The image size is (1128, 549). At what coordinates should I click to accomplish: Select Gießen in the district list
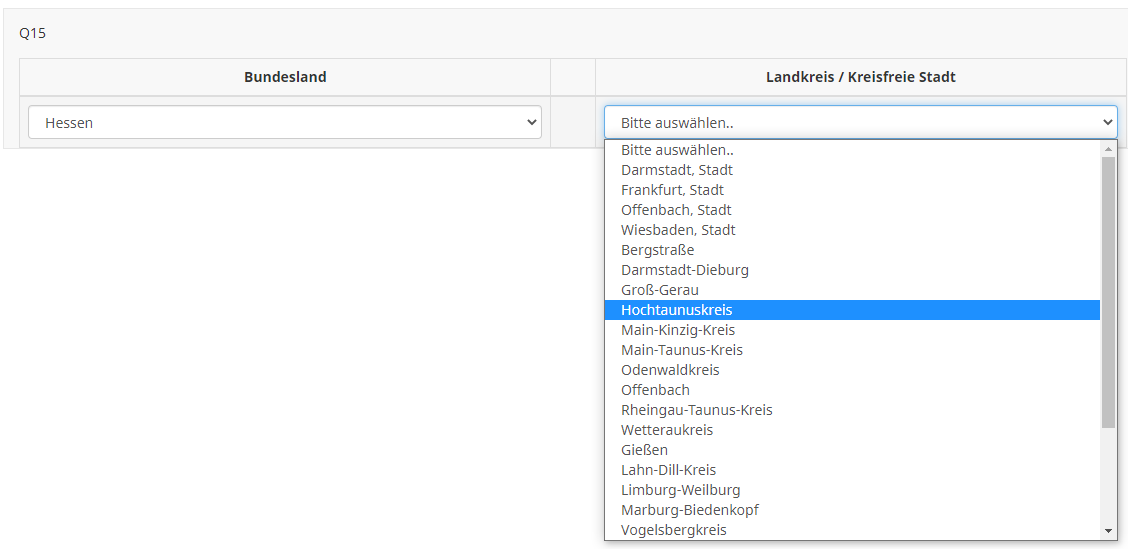644,450
